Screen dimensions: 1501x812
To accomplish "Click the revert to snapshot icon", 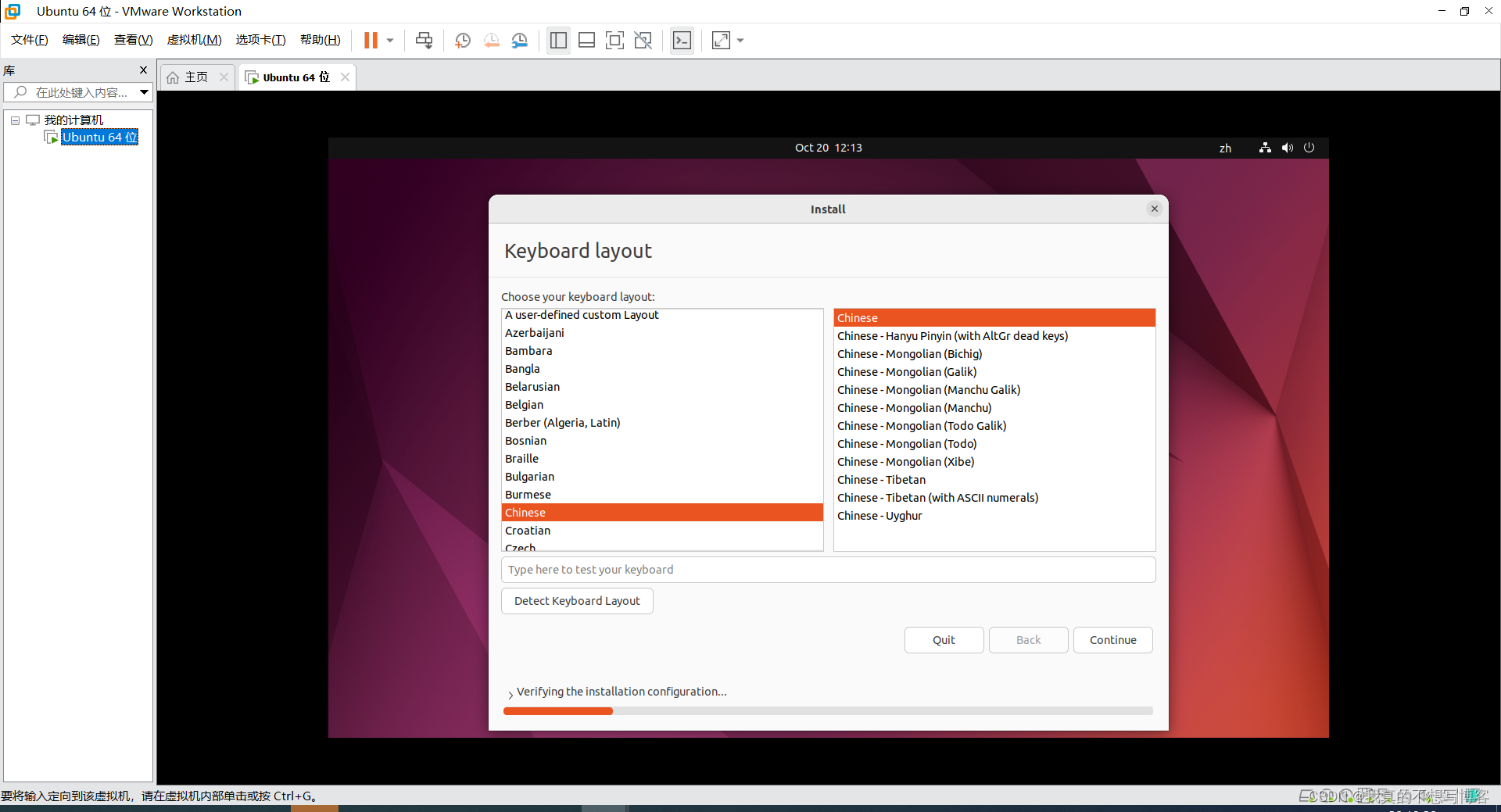I will click(x=492, y=41).
